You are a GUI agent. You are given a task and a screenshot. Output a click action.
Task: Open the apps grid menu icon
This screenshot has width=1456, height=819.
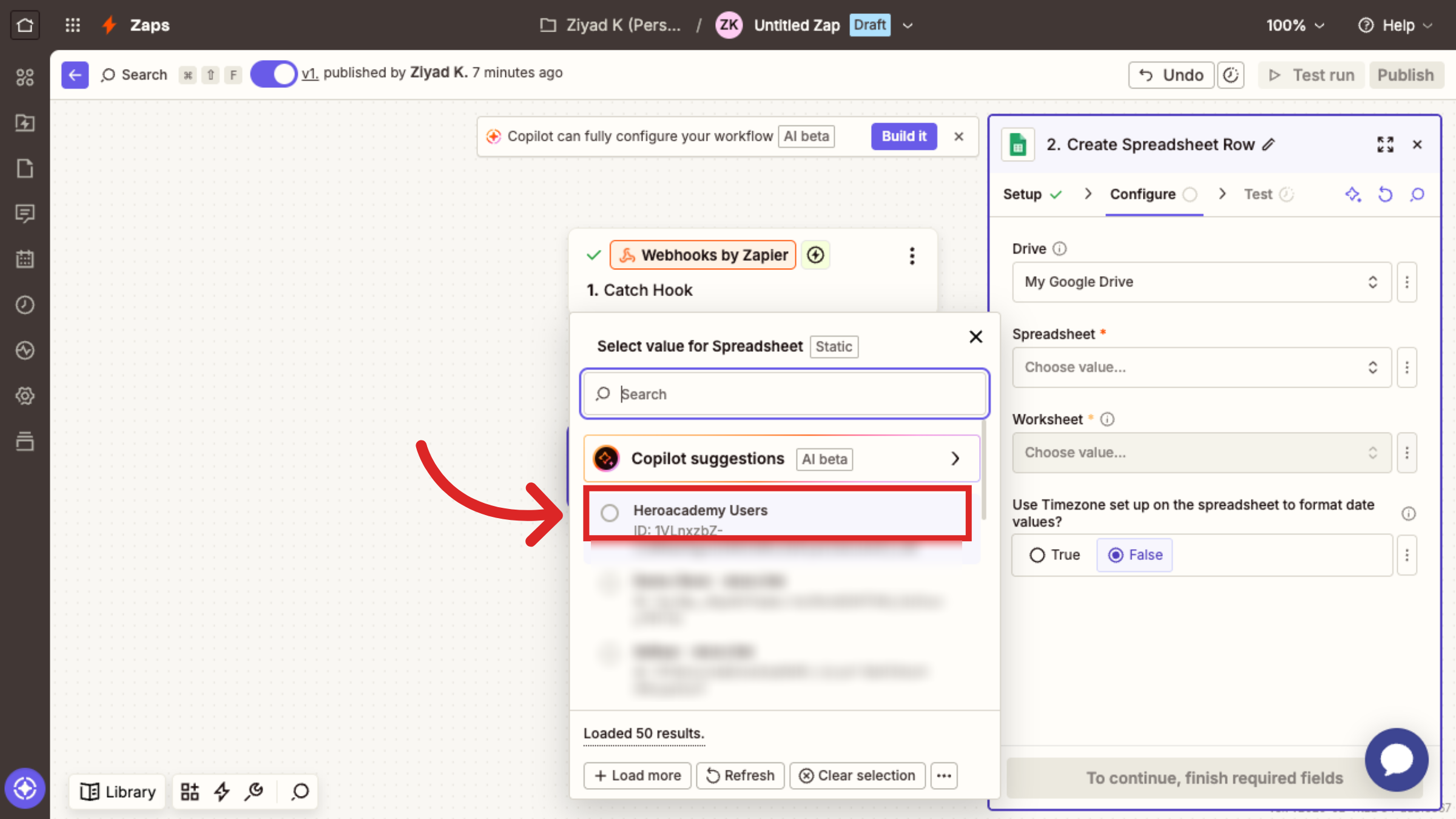click(x=72, y=25)
